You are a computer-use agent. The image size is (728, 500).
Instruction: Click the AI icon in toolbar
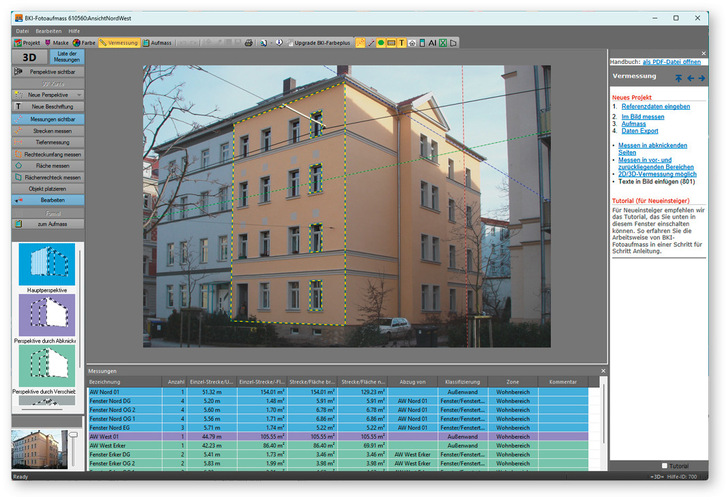point(432,44)
